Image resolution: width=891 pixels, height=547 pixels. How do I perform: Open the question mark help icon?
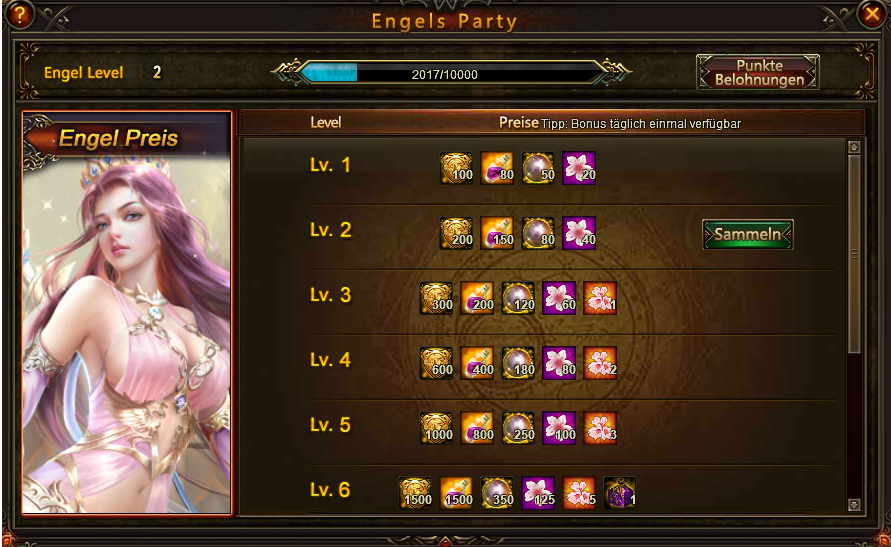pos(19,14)
